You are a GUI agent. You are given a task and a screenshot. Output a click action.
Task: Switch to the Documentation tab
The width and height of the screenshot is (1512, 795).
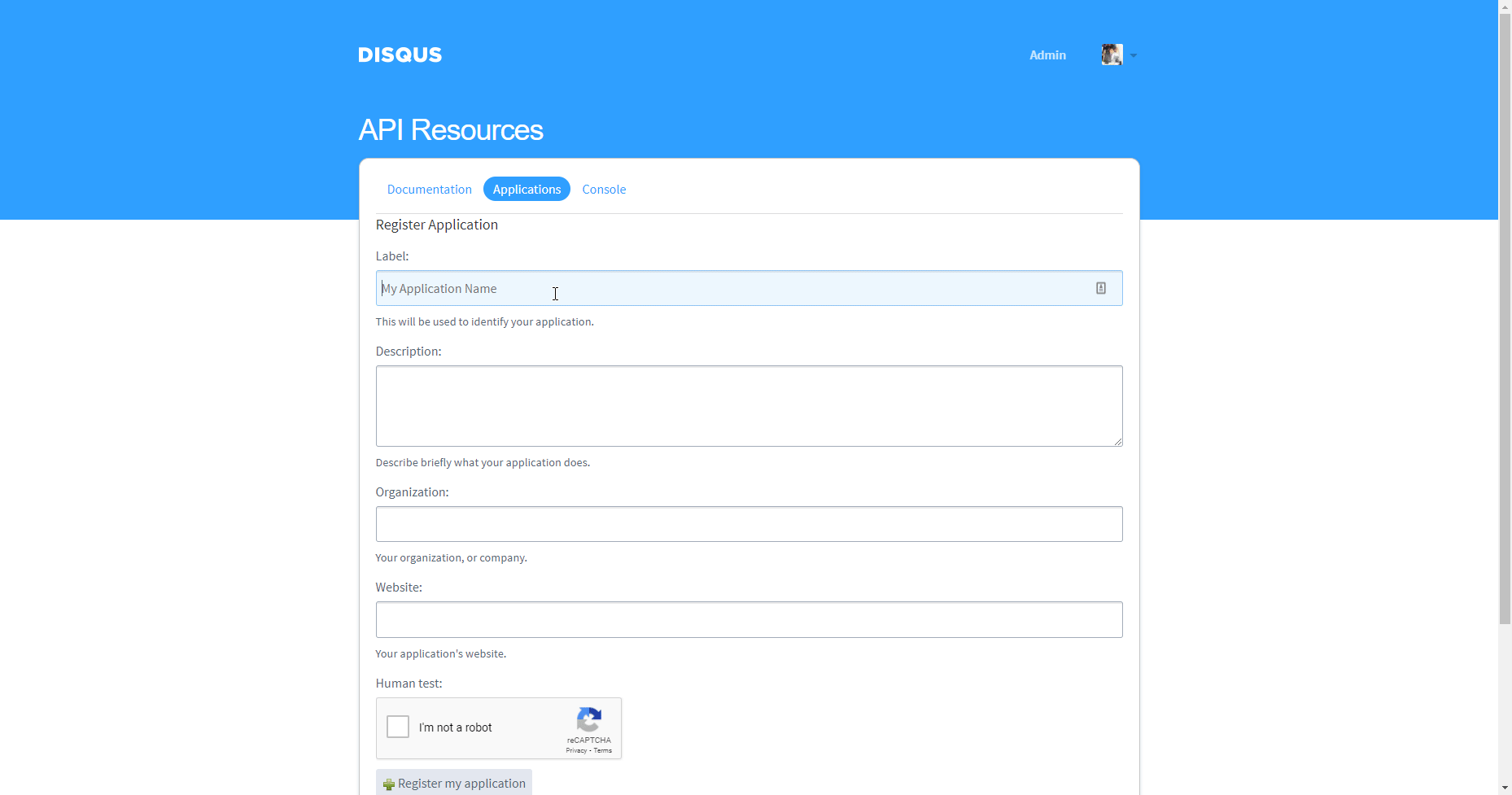click(x=429, y=189)
